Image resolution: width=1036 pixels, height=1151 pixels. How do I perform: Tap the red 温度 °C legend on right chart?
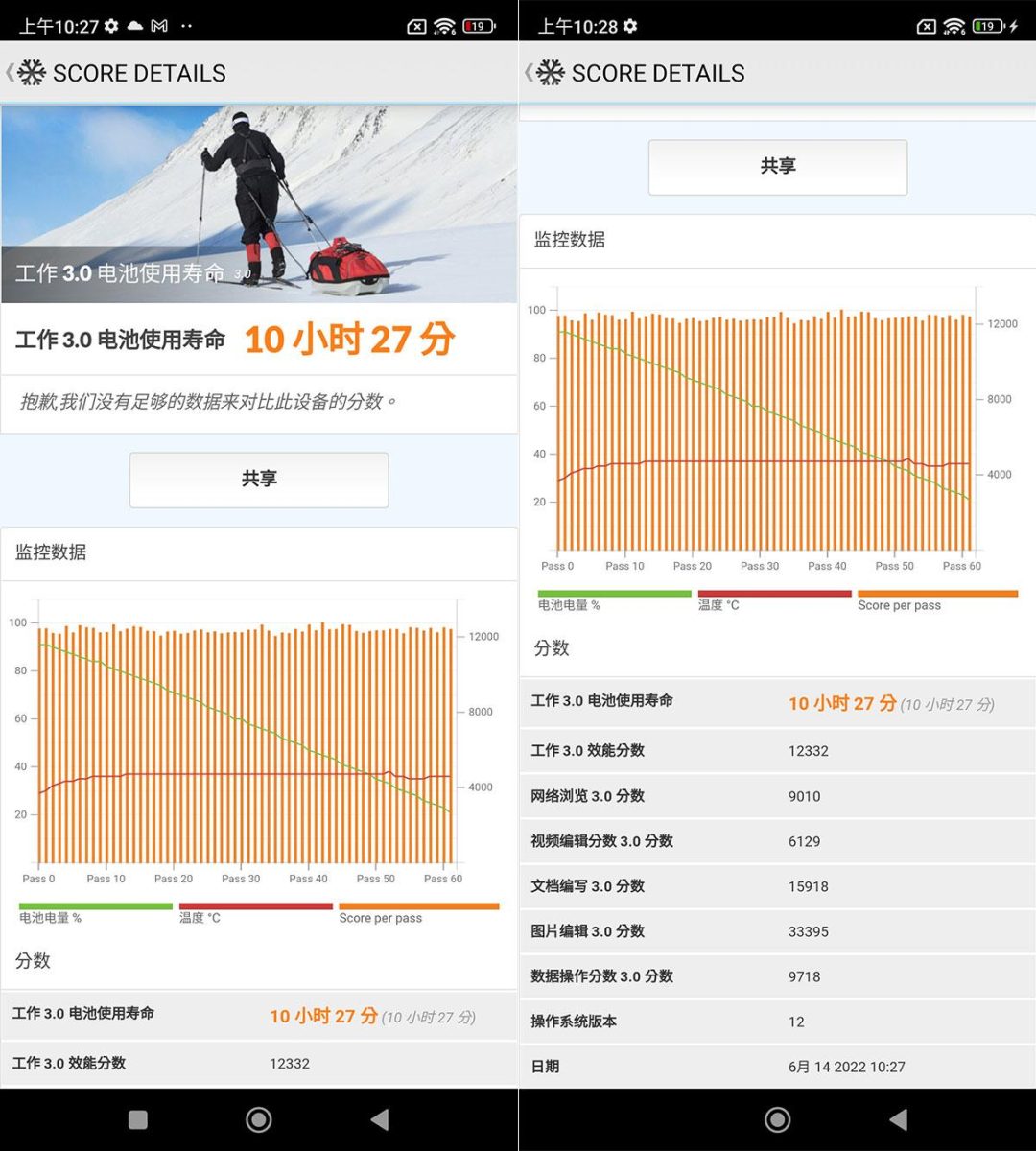[774, 599]
